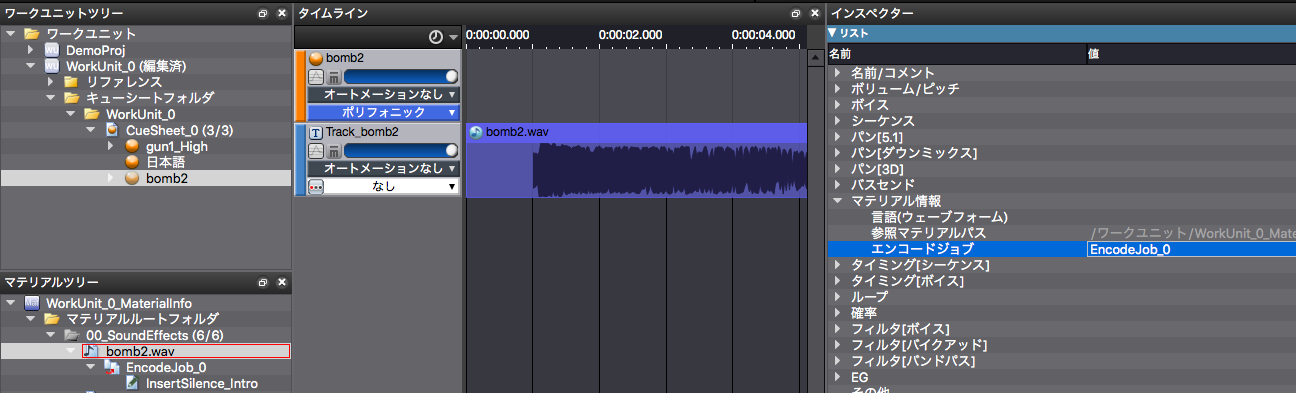Expand 名前/コメント in the inspector

point(837,73)
